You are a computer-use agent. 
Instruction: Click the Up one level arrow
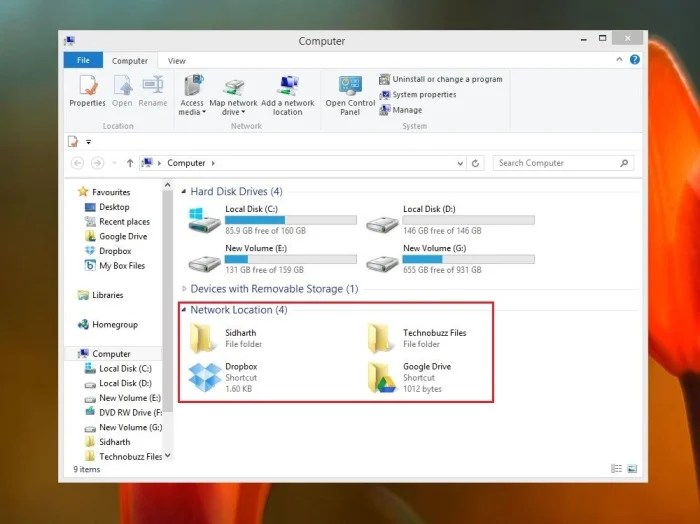[129, 163]
